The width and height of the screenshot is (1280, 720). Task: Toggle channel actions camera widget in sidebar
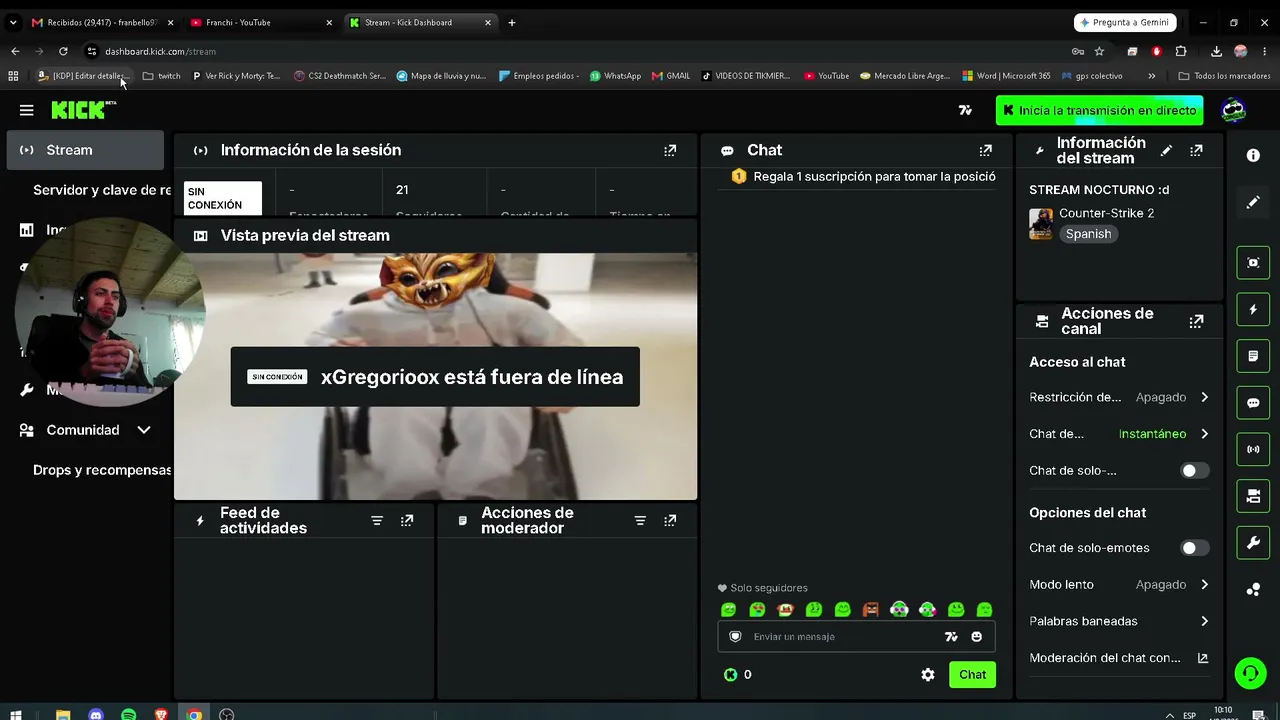click(x=1253, y=496)
